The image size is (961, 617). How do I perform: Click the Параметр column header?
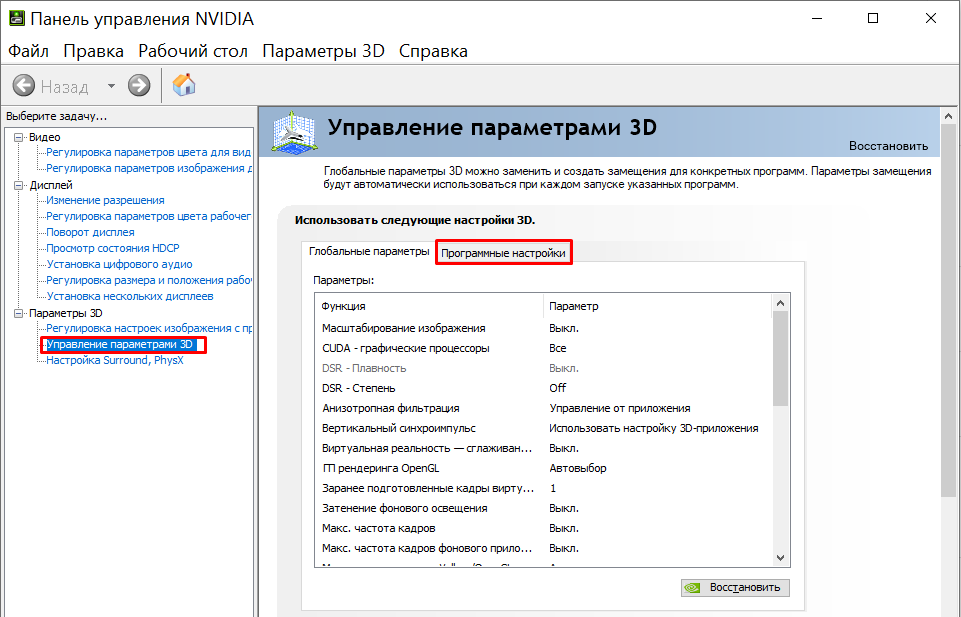657,306
